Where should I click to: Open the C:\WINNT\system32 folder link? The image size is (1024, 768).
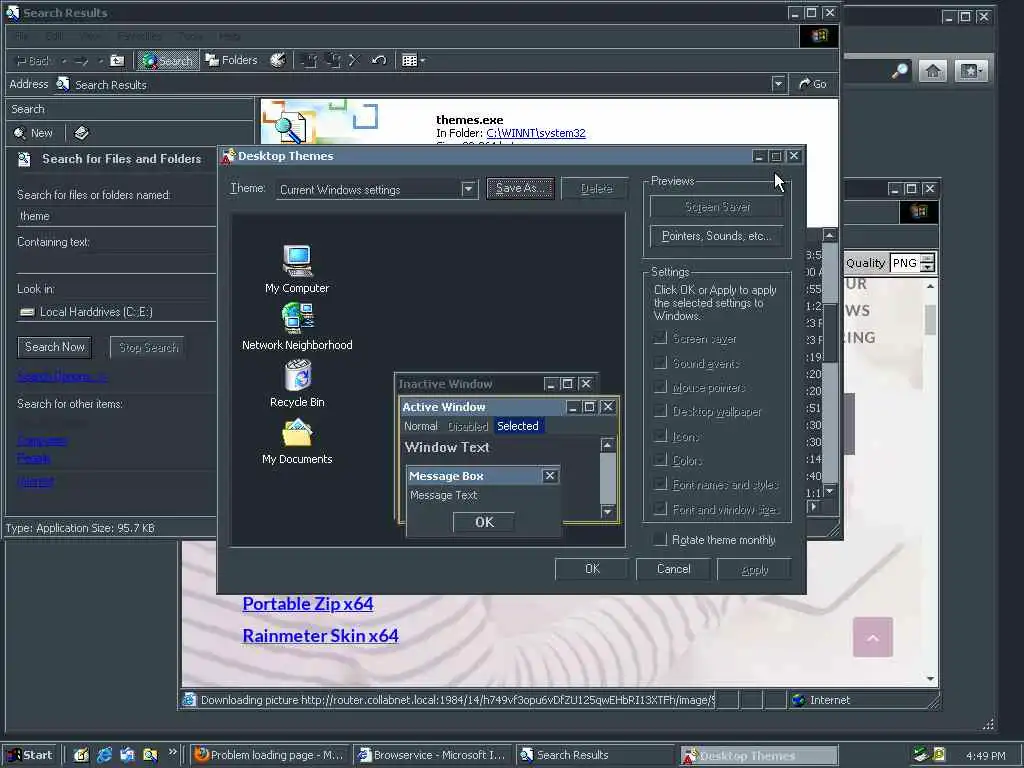coord(536,133)
